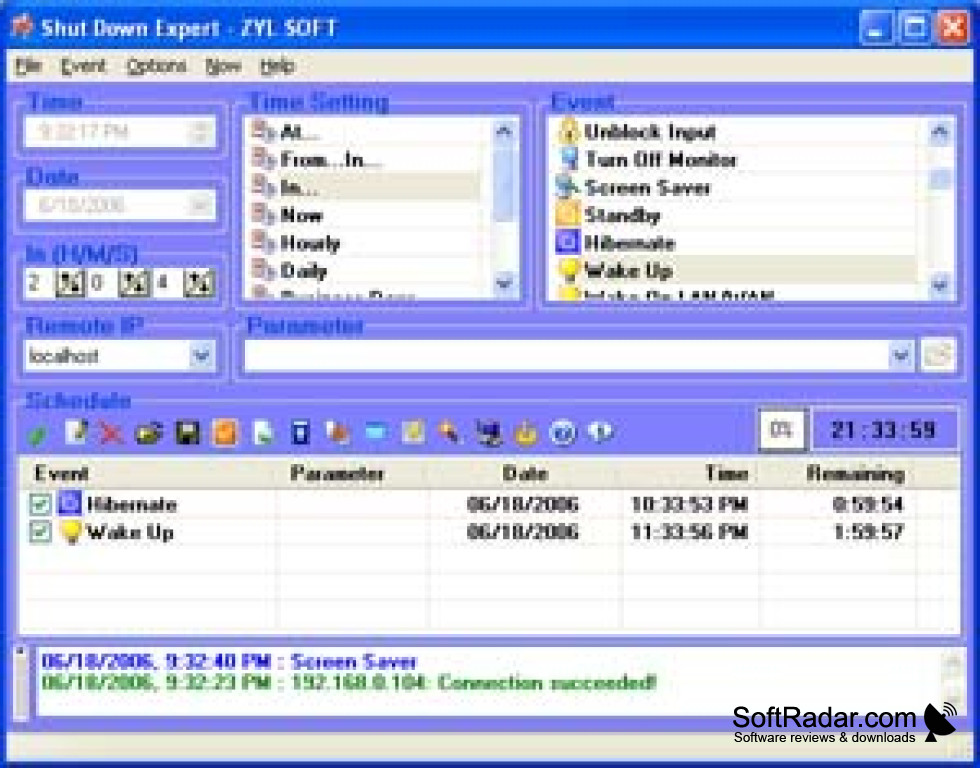Click the 0% progress indicator box

click(x=782, y=430)
